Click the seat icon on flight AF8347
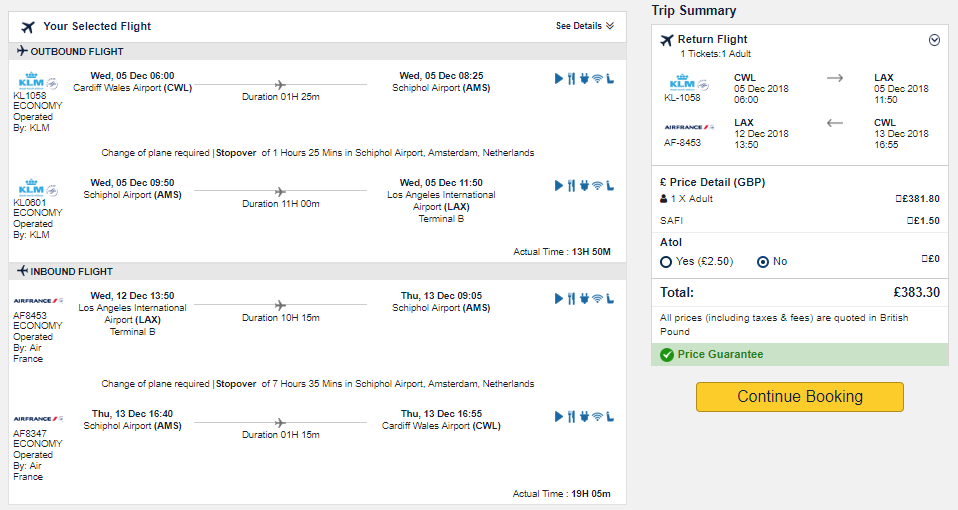 click(x=610, y=417)
